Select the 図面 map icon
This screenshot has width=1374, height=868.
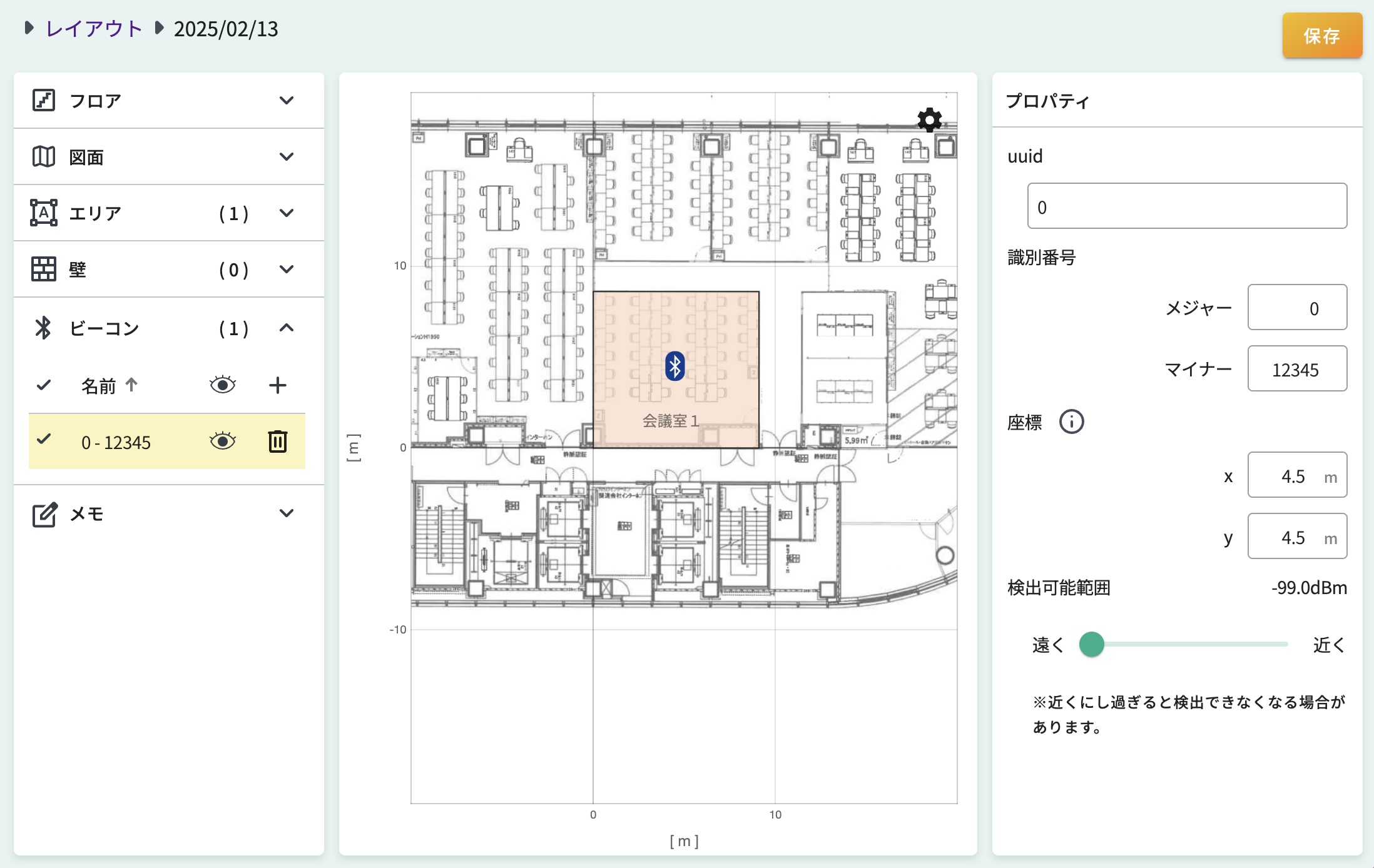pyautogui.click(x=44, y=156)
